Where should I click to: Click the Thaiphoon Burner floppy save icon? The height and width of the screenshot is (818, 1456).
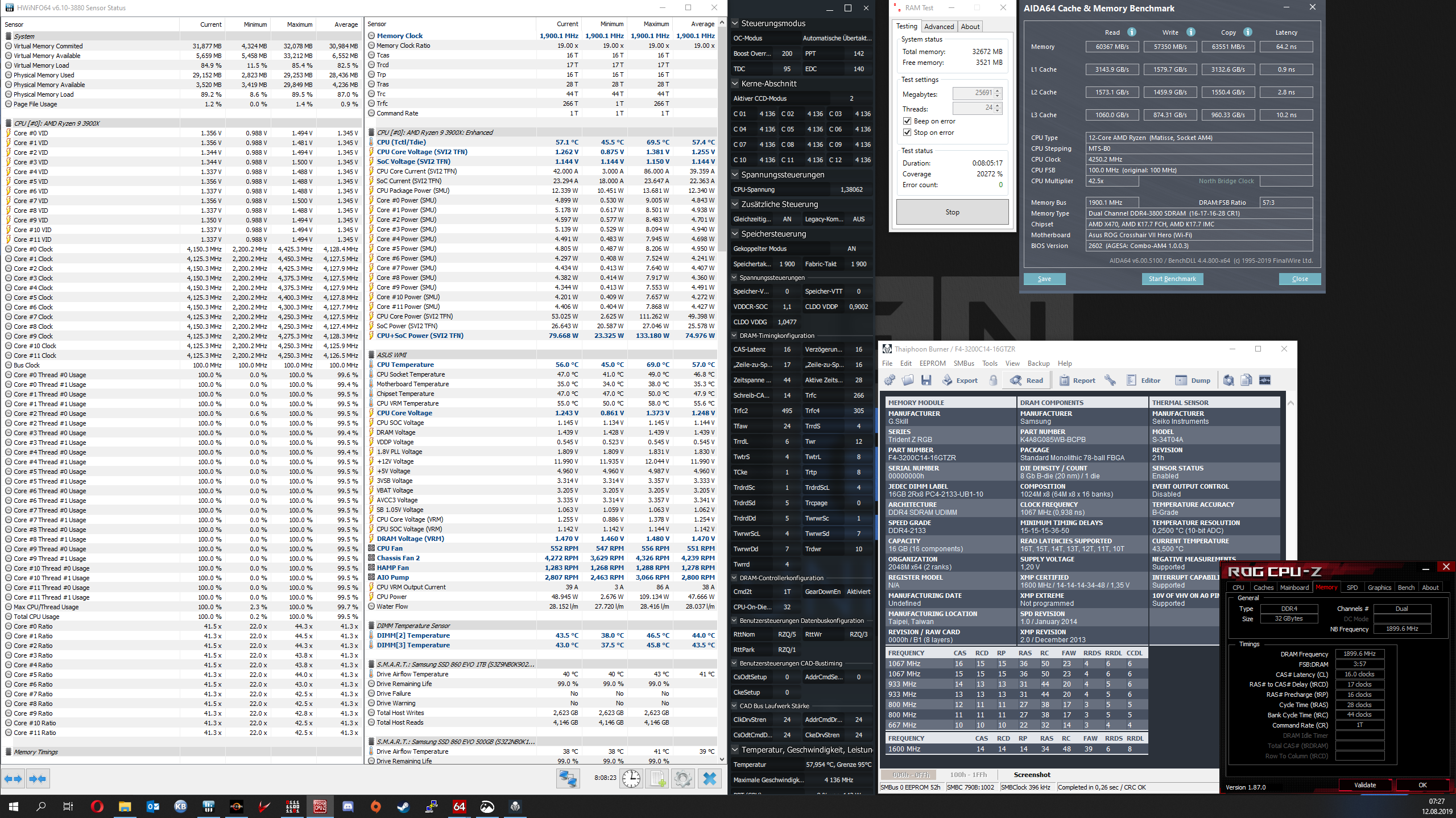click(x=926, y=381)
